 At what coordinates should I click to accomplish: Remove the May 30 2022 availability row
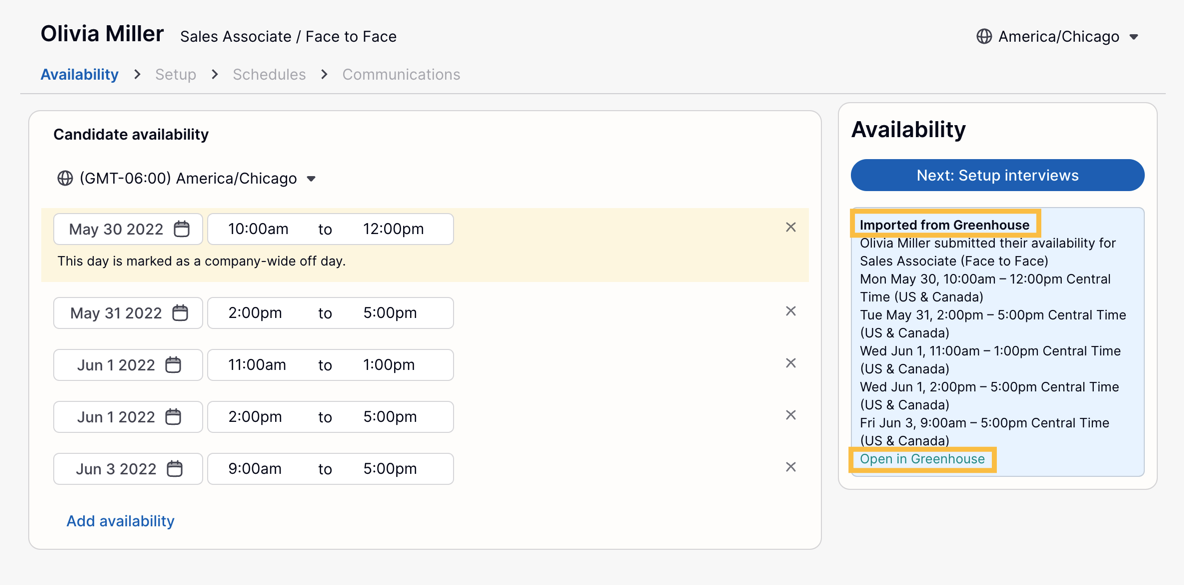[791, 227]
